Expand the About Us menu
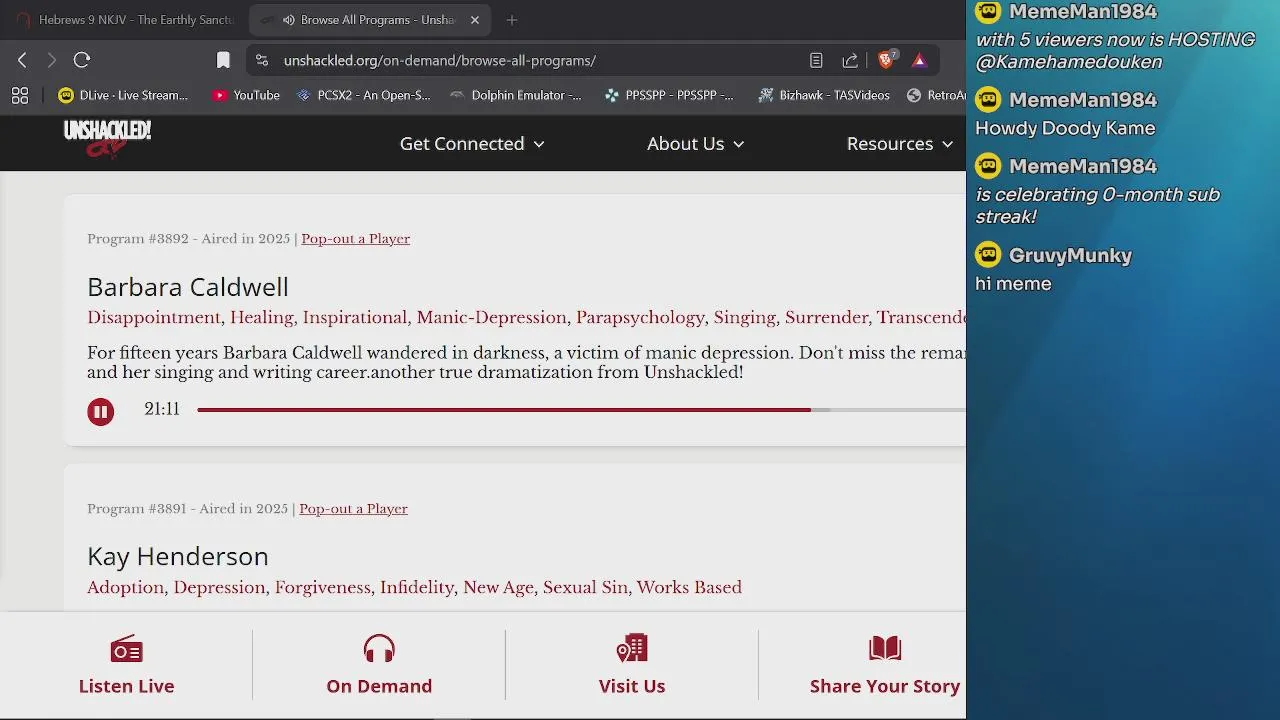This screenshot has width=1280, height=720. 696,144
